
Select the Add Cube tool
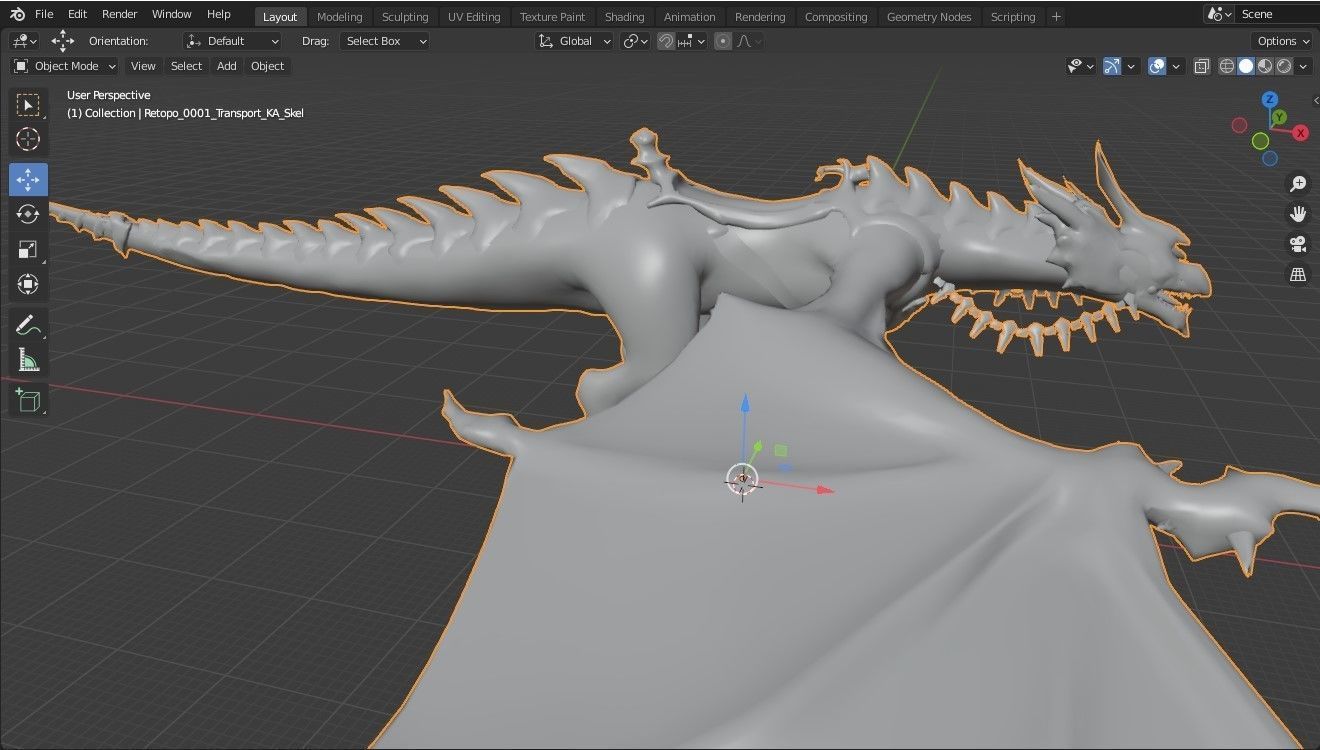(28, 401)
